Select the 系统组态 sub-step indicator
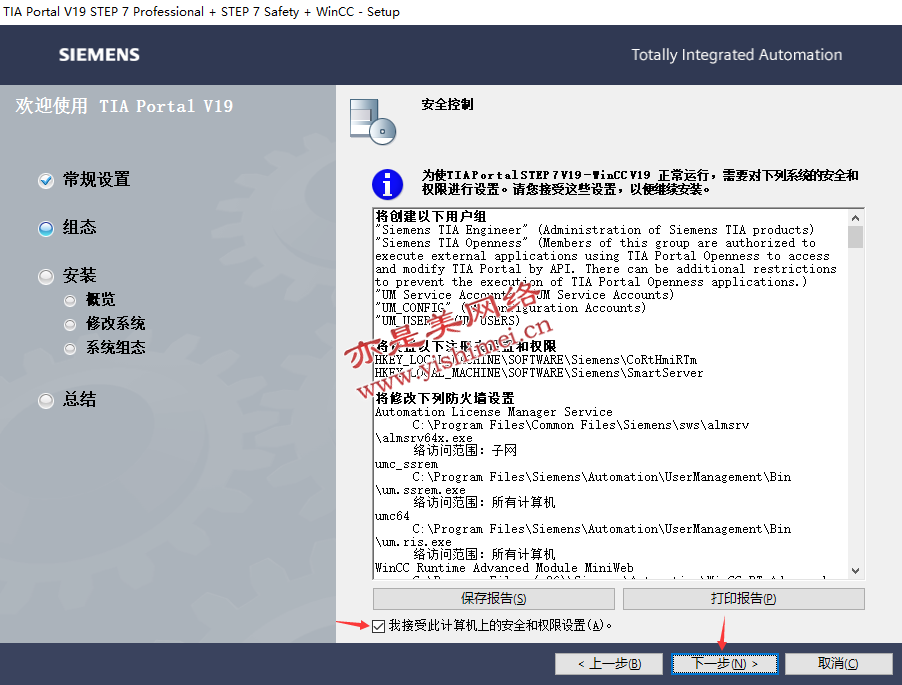This screenshot has width=902, height=685. (x=70, y=349)
